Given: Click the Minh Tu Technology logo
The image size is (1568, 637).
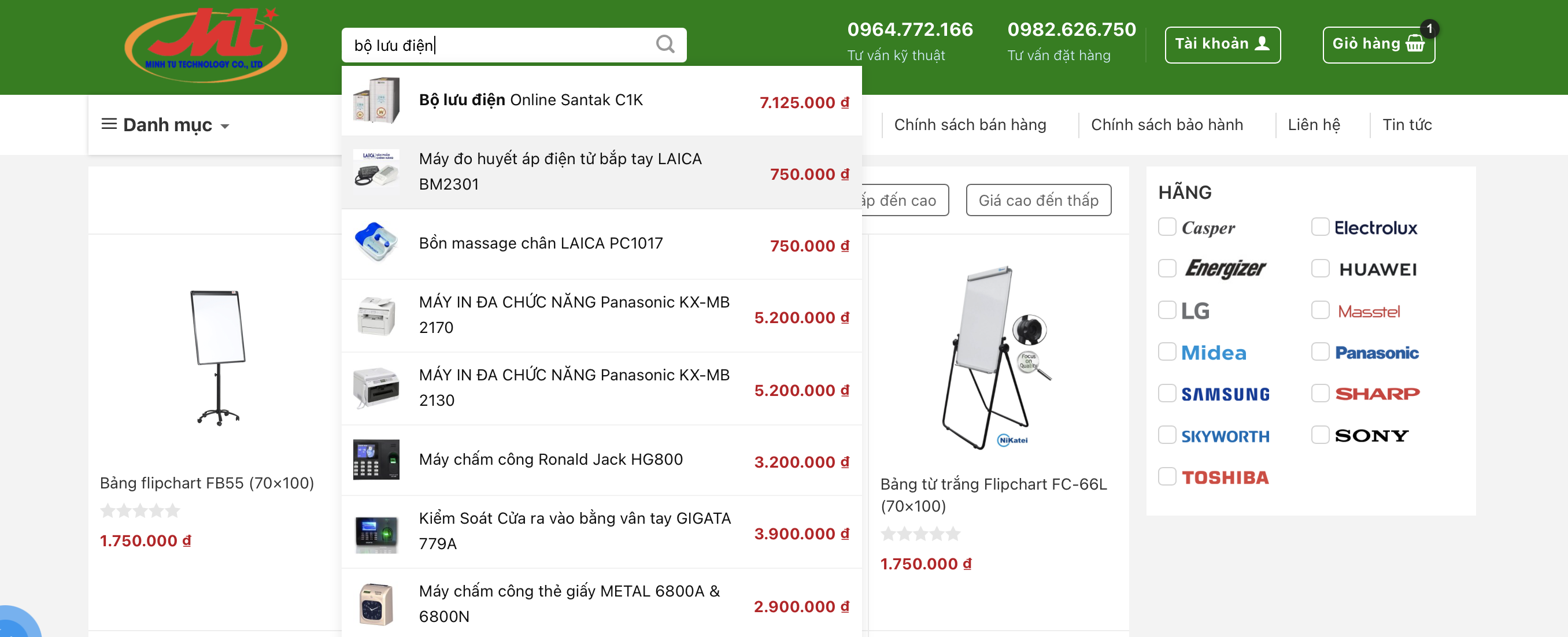Looking at the screenshot, I should pos(206,46).
